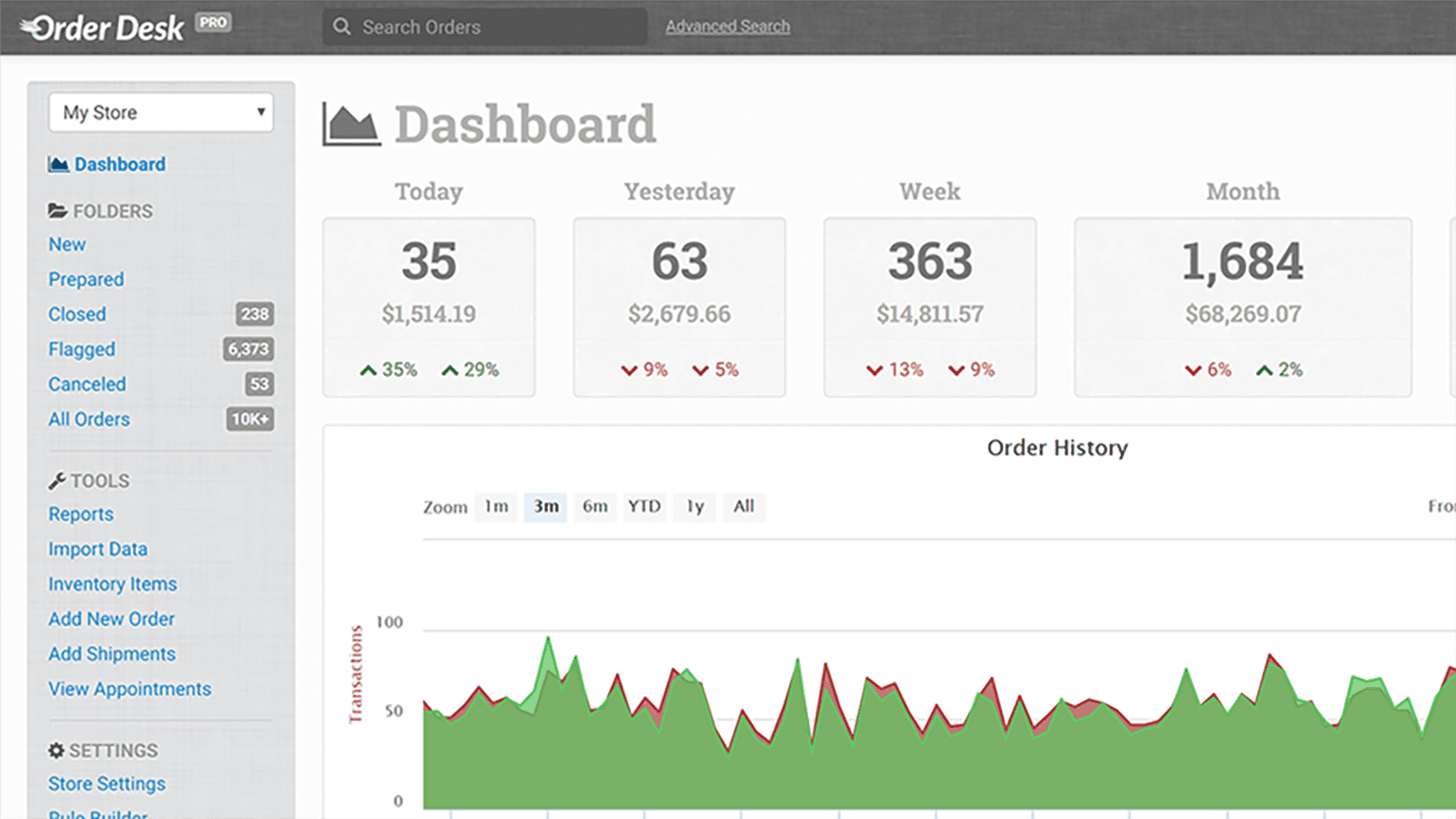Image resolution: width=1456 pixels, height=819 pixels.
Task: Click the Search Orders input field
Action: [x=482, y=26]
